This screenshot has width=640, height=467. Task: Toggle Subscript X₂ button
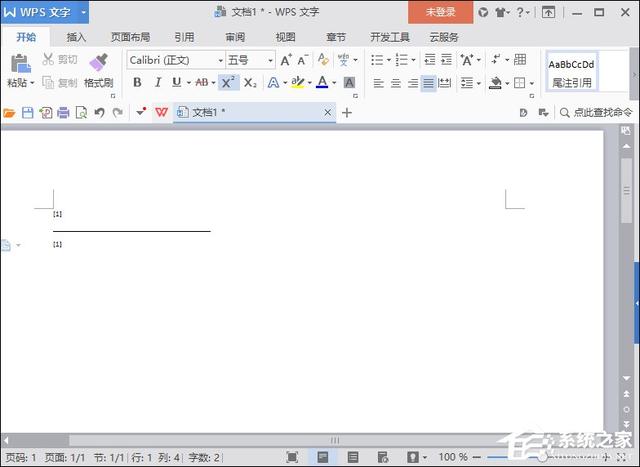click(250, 83)
